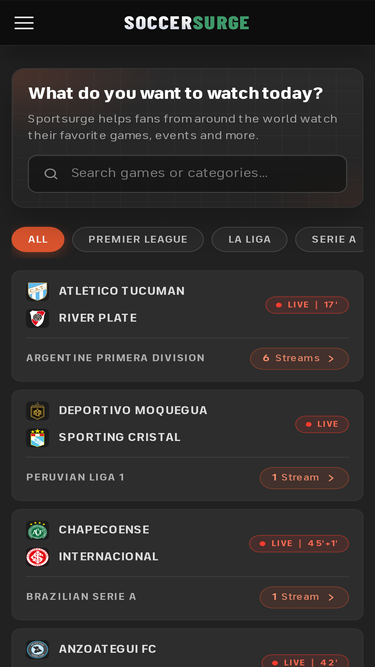
Task: Click the Anzoategui FC team crest
Action: pos(37,650)
